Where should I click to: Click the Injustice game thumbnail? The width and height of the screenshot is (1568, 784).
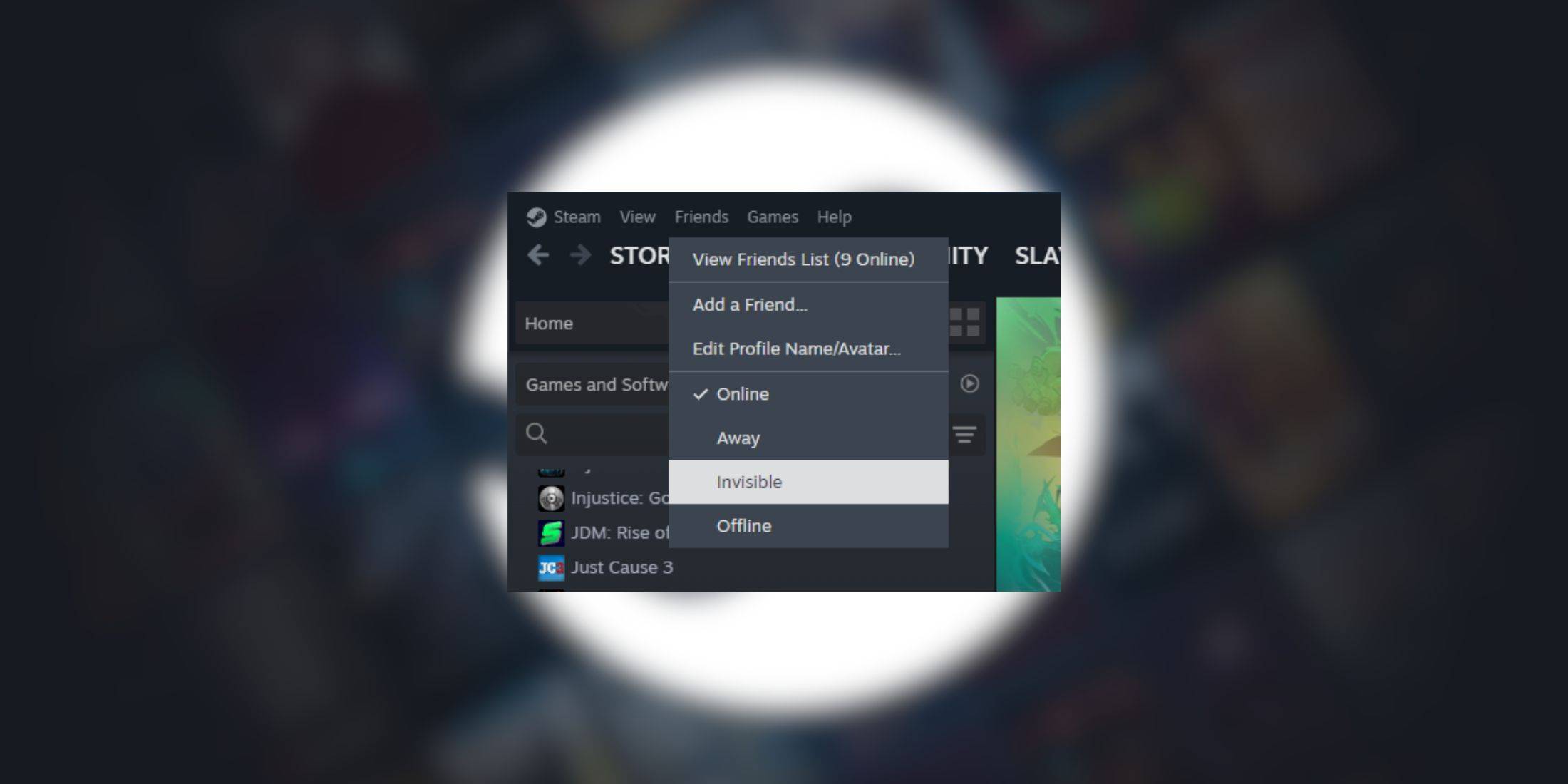click(x=550, y=498)
